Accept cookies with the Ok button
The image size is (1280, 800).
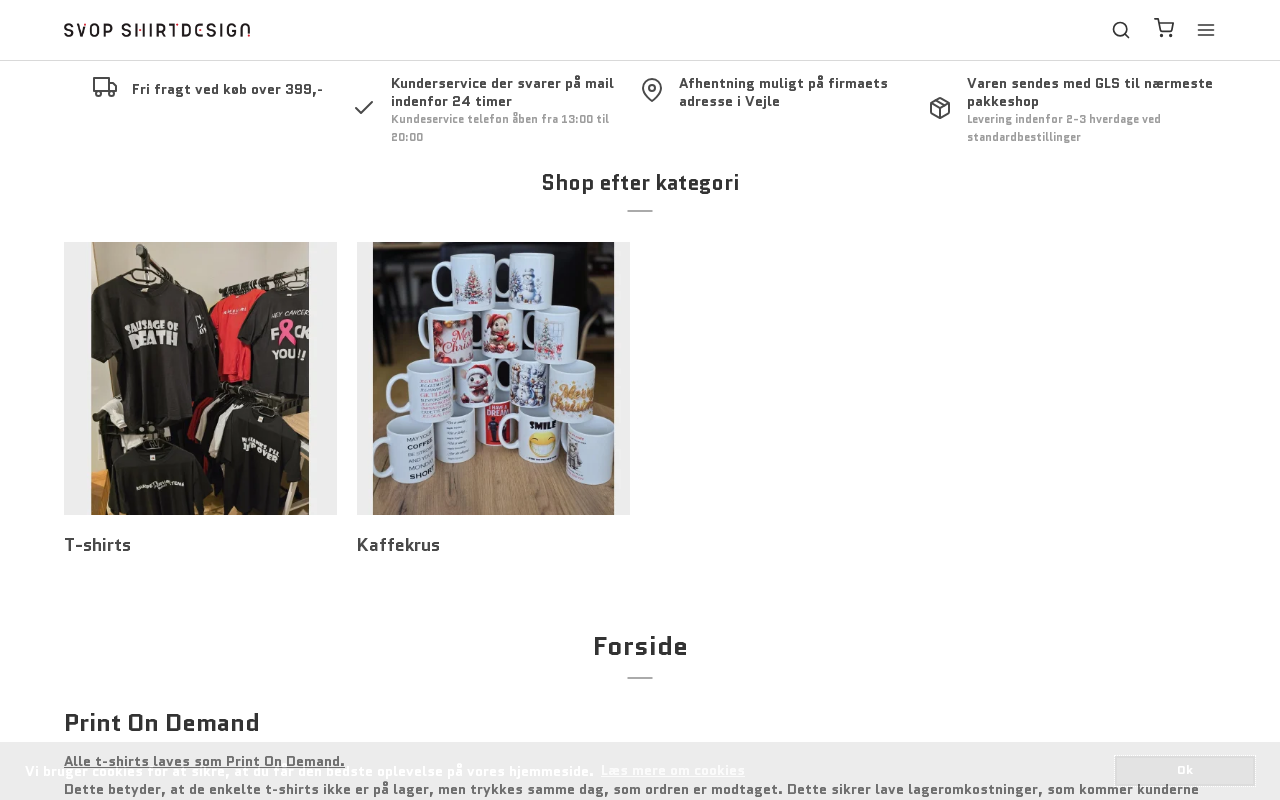pyautogui.click(x=1185, y=771)
